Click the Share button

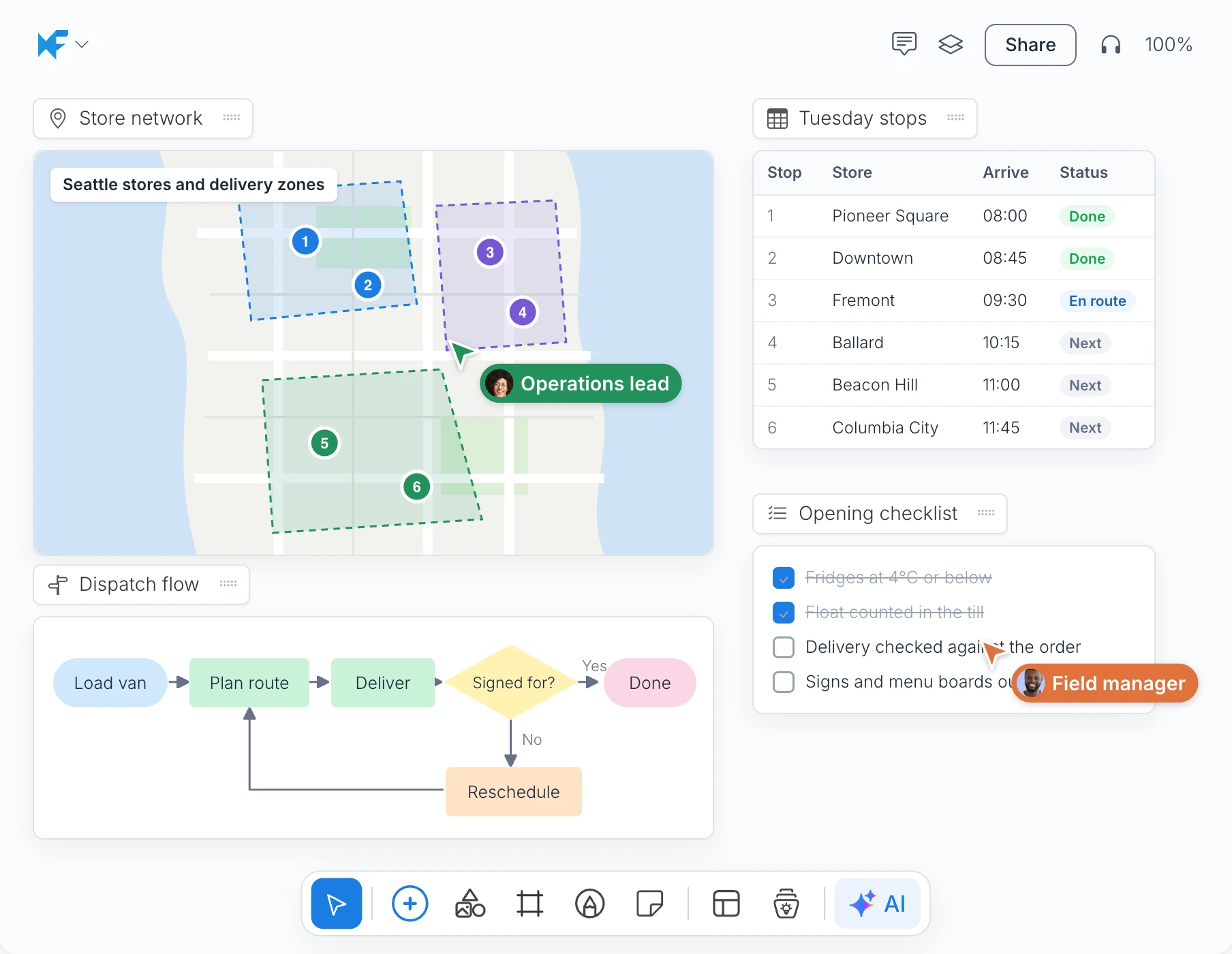click(1030, 45)
